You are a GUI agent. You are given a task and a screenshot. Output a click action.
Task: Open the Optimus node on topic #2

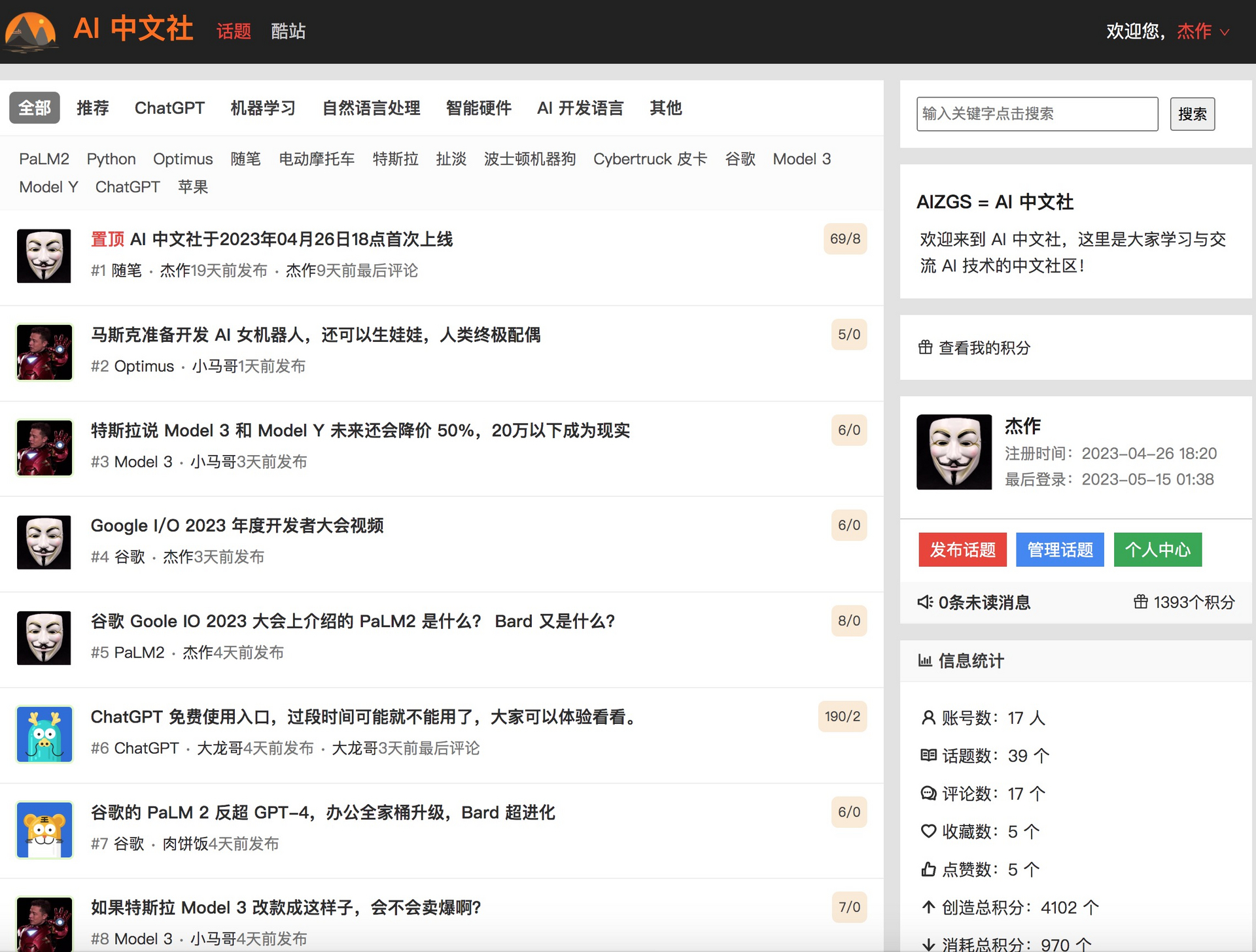144,366
